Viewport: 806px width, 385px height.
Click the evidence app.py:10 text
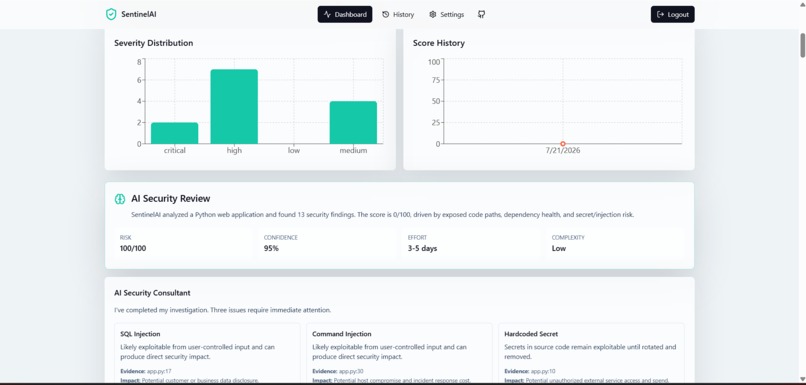543,371
